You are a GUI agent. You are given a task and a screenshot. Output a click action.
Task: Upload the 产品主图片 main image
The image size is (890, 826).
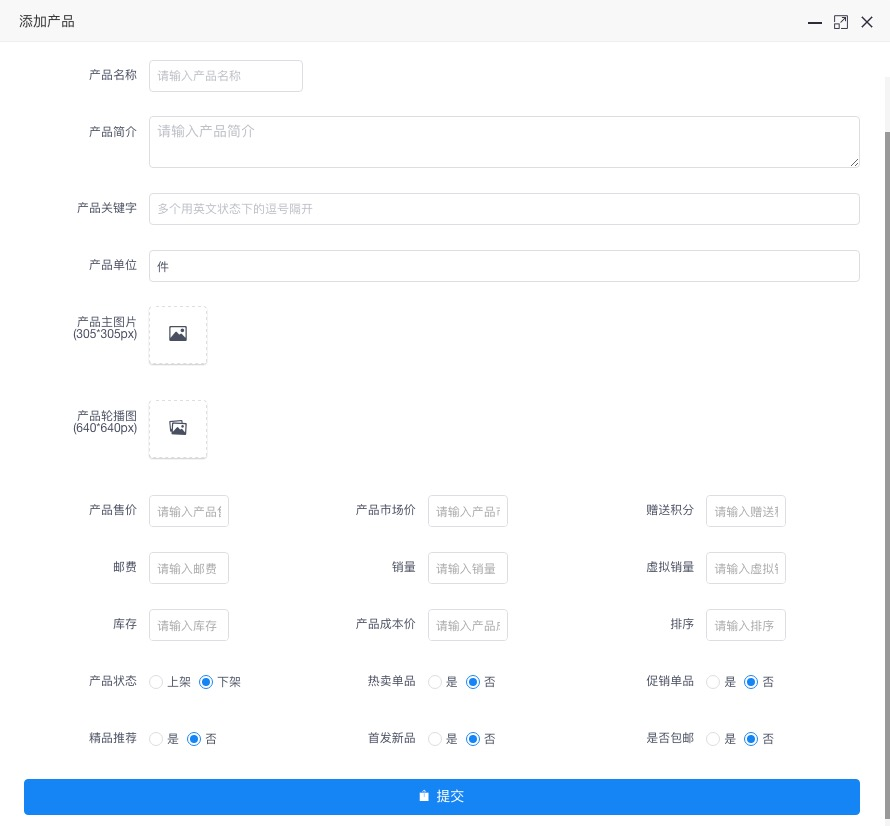coord(178,334)
